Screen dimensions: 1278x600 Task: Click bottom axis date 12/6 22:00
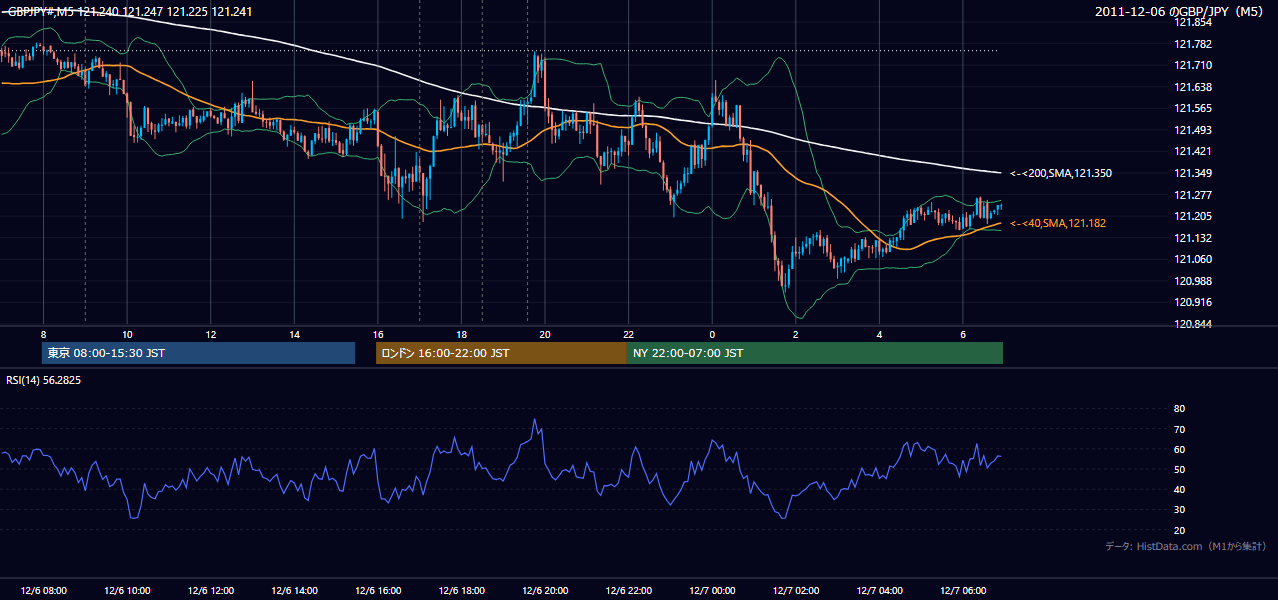click(628, 591)
